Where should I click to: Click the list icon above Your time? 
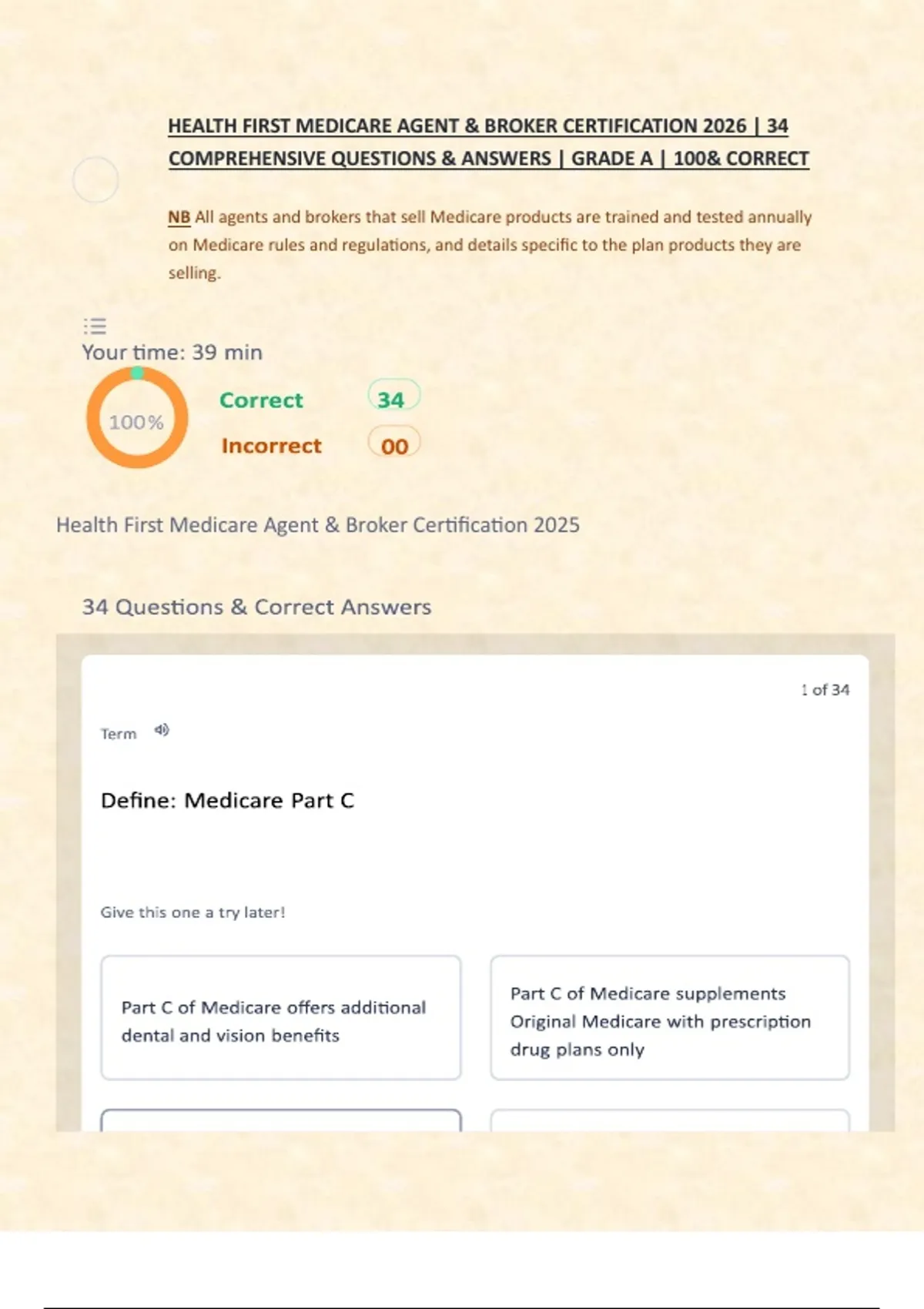coord(95,326)
